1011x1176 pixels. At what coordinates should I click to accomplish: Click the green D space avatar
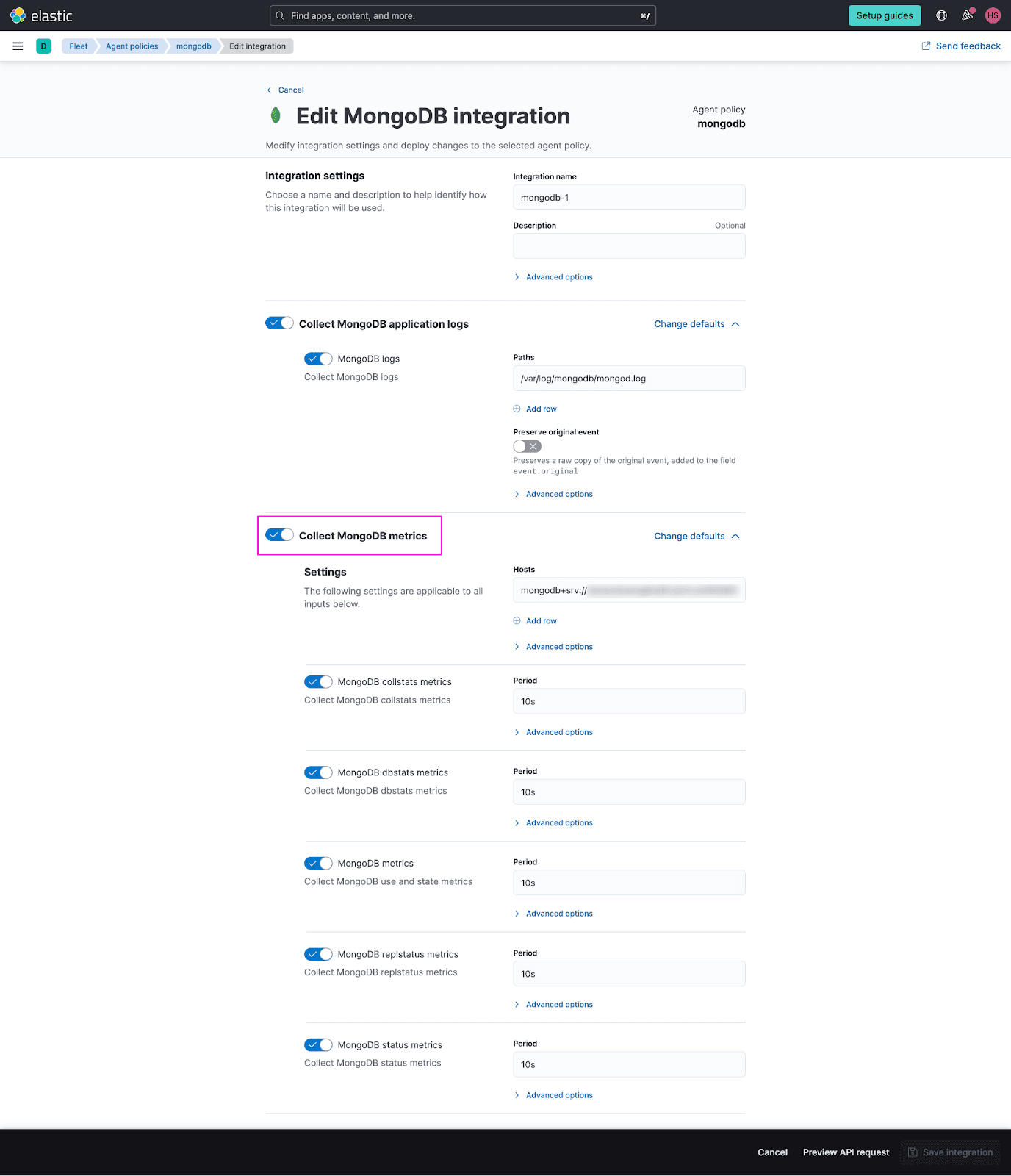pos(44,46)
